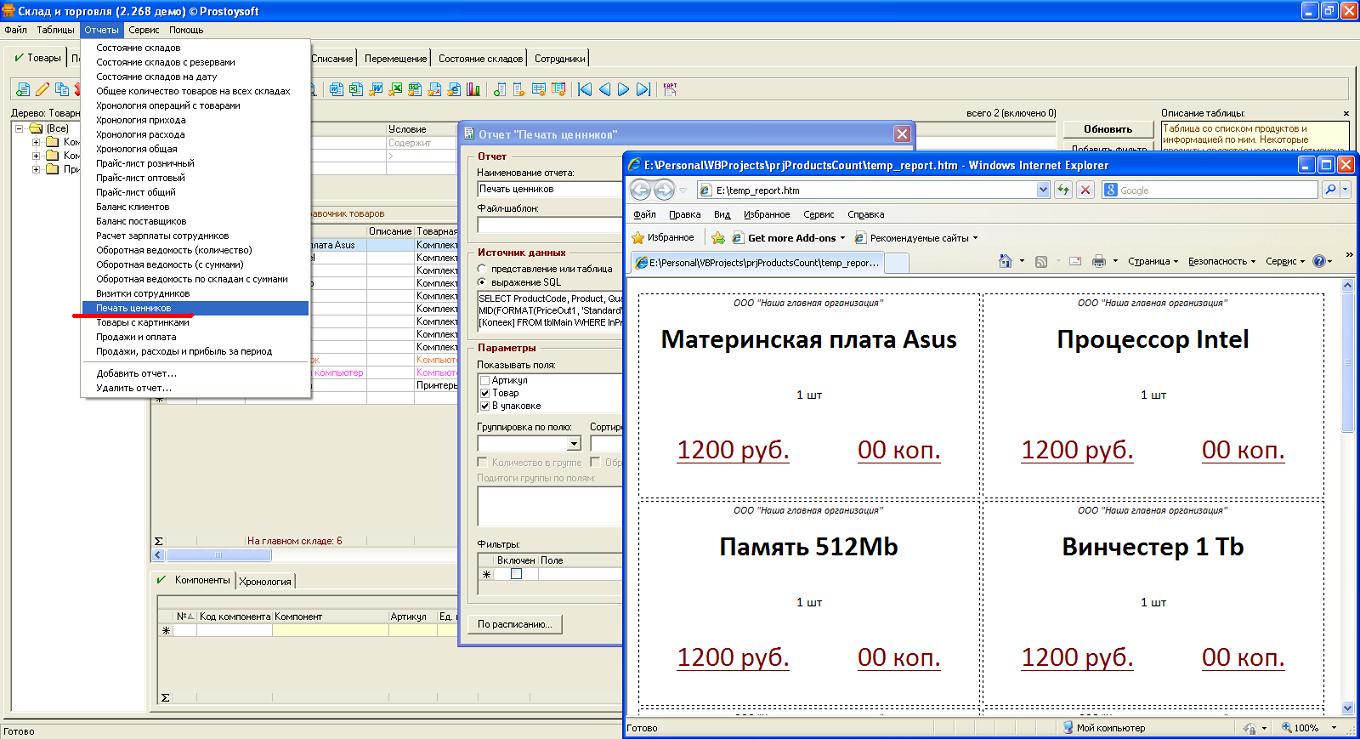Screen dimensions: 1360x739
Task: Click the IE Read Mail envelope icon
Action: (x=1075, y=261)
